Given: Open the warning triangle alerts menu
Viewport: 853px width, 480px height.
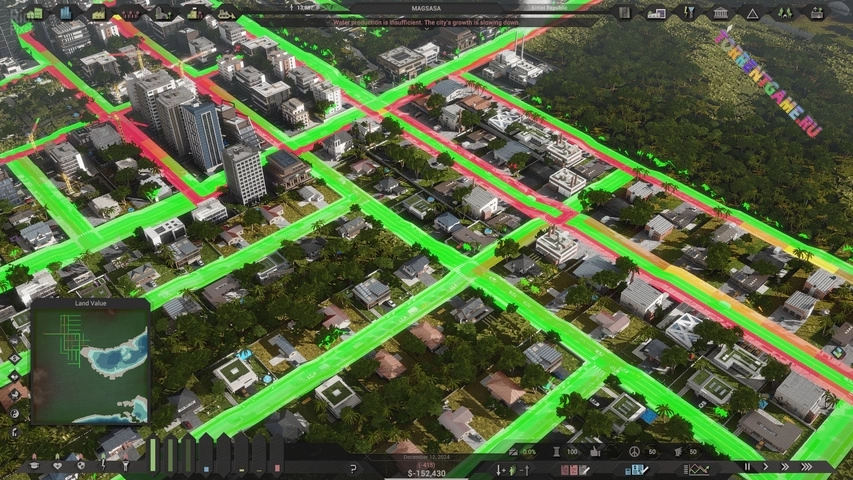Looking at the screenshot, I should [751, 13].
